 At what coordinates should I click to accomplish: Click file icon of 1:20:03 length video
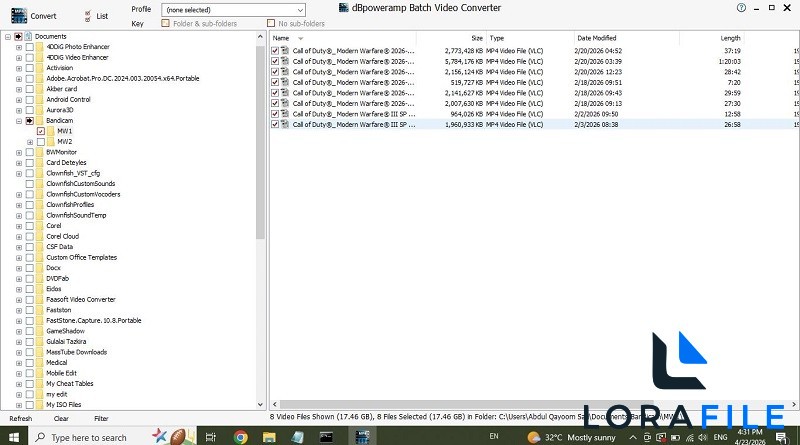point(285,61)
